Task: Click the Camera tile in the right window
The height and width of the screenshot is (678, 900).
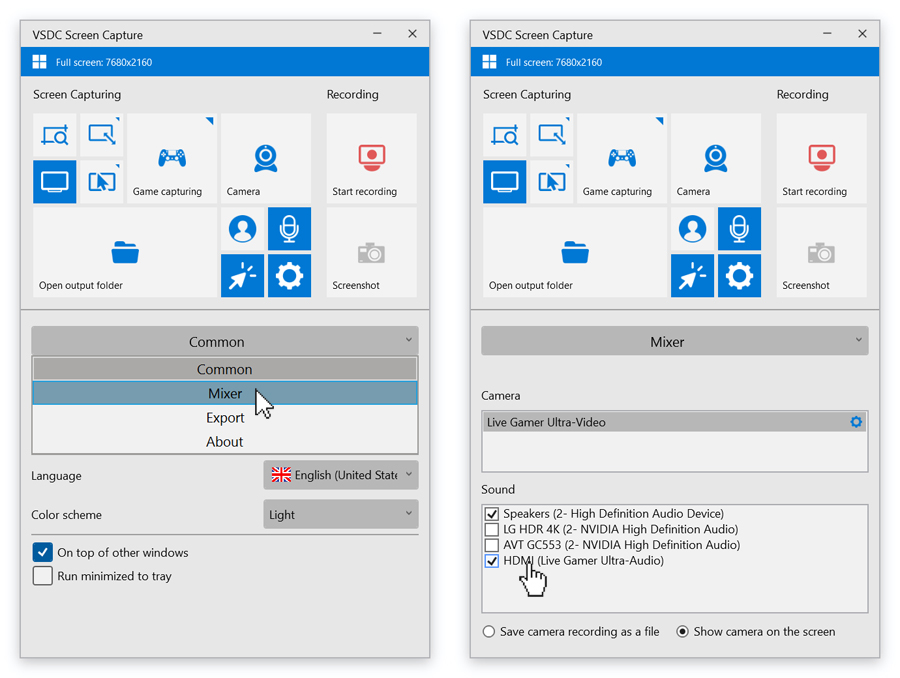Action: click(715, 159)
